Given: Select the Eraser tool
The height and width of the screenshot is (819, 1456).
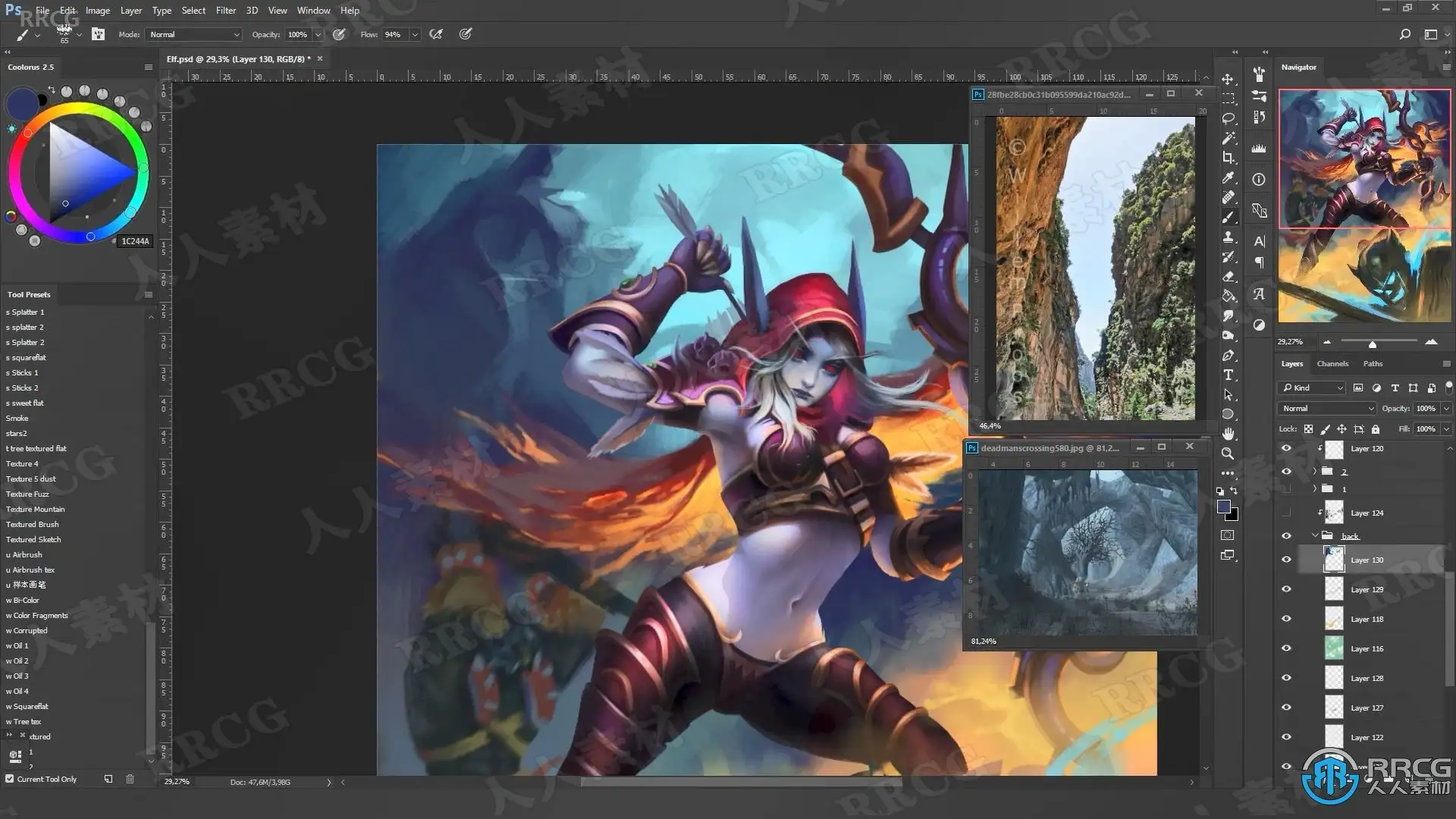Looking at the screenshot, I should tap(1228, 277).
